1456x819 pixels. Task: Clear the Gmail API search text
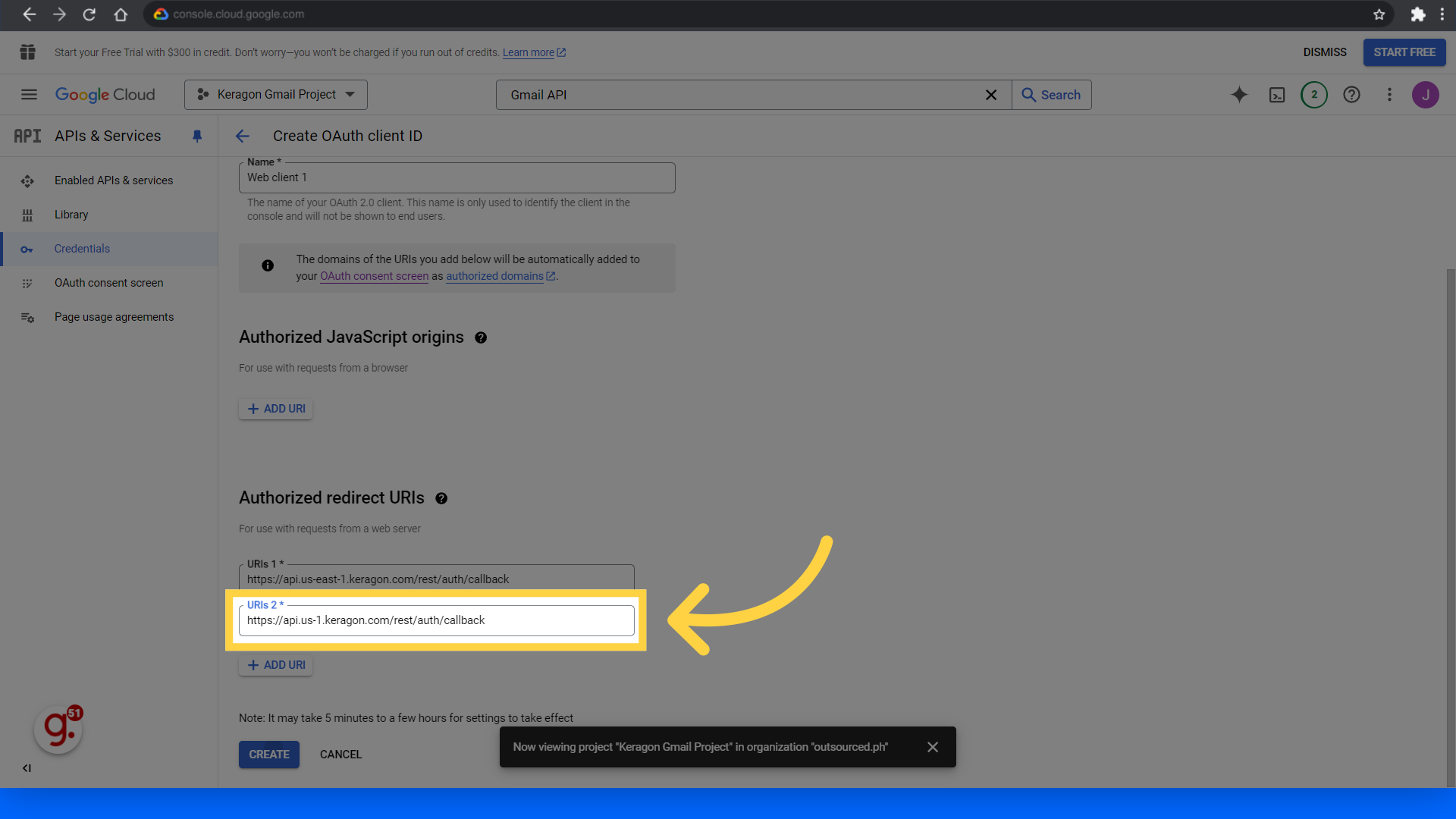point(991,95)
